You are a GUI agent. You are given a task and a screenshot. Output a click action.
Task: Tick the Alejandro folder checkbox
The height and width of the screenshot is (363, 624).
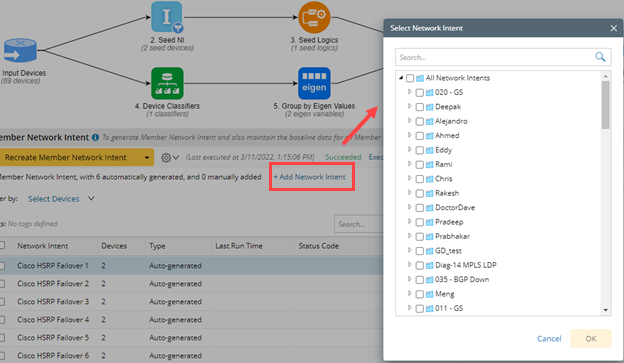tap(419, 121)
